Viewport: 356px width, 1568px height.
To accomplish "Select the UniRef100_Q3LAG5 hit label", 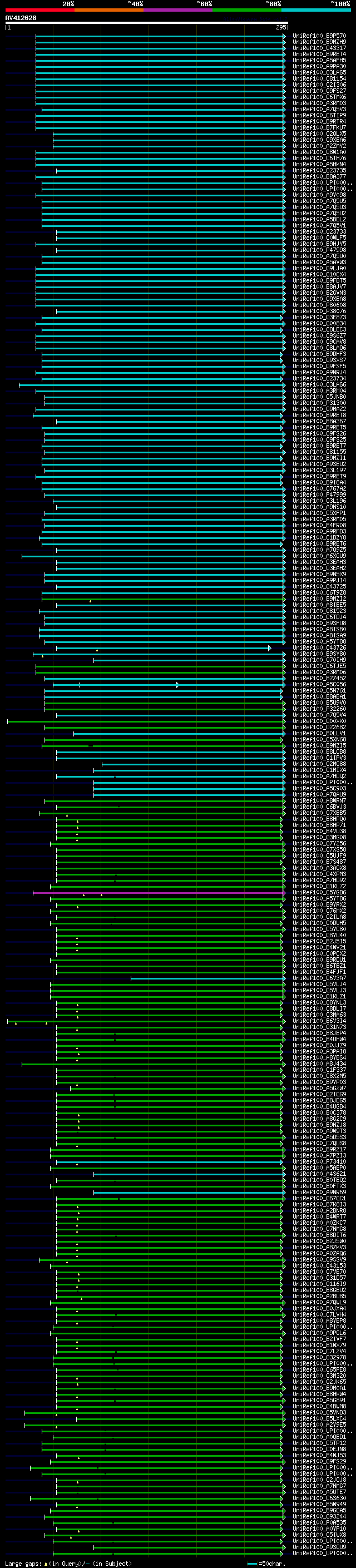I will 319,72.
